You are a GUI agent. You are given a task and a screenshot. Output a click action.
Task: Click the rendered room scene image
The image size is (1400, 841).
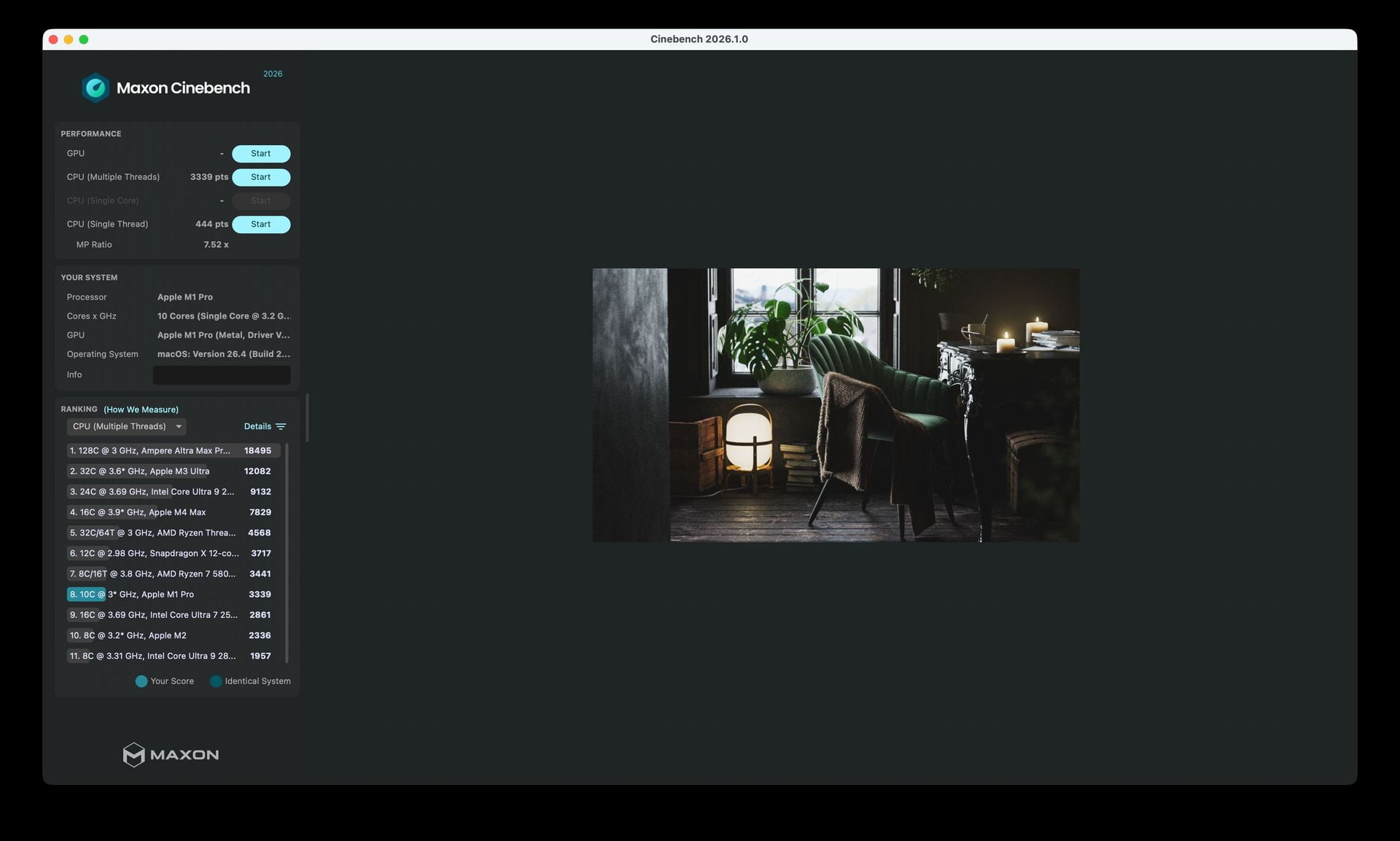[x=836, y=405]
